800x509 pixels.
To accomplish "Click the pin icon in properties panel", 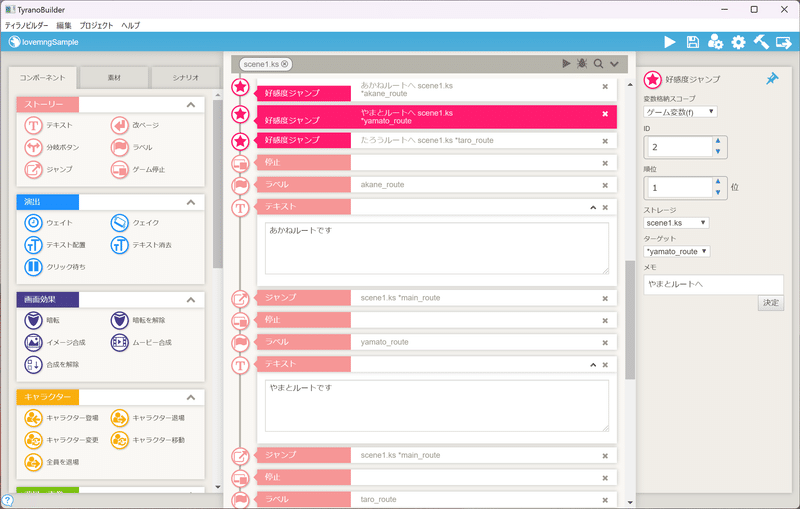I will [x=772, y=79].
